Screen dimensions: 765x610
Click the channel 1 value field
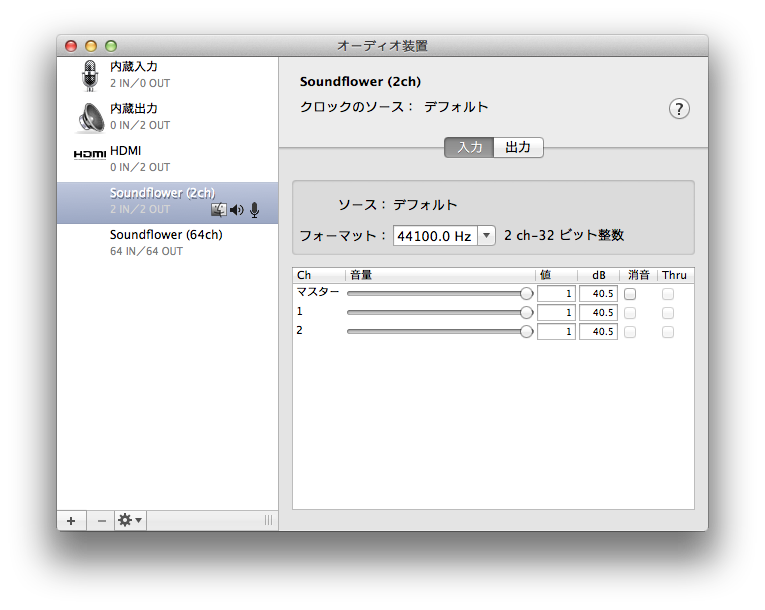point(556,313)
